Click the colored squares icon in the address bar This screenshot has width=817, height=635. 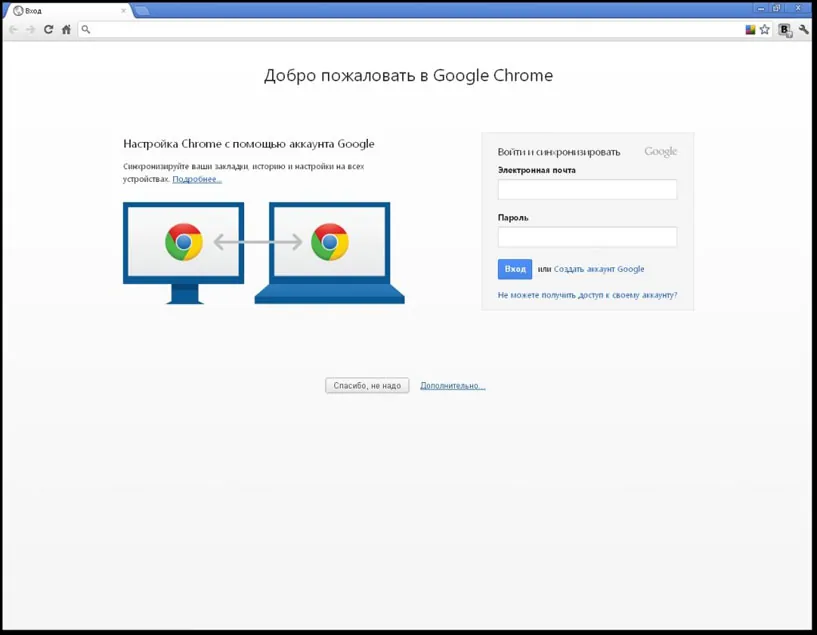pyautogui.click(x=750, y=30)
